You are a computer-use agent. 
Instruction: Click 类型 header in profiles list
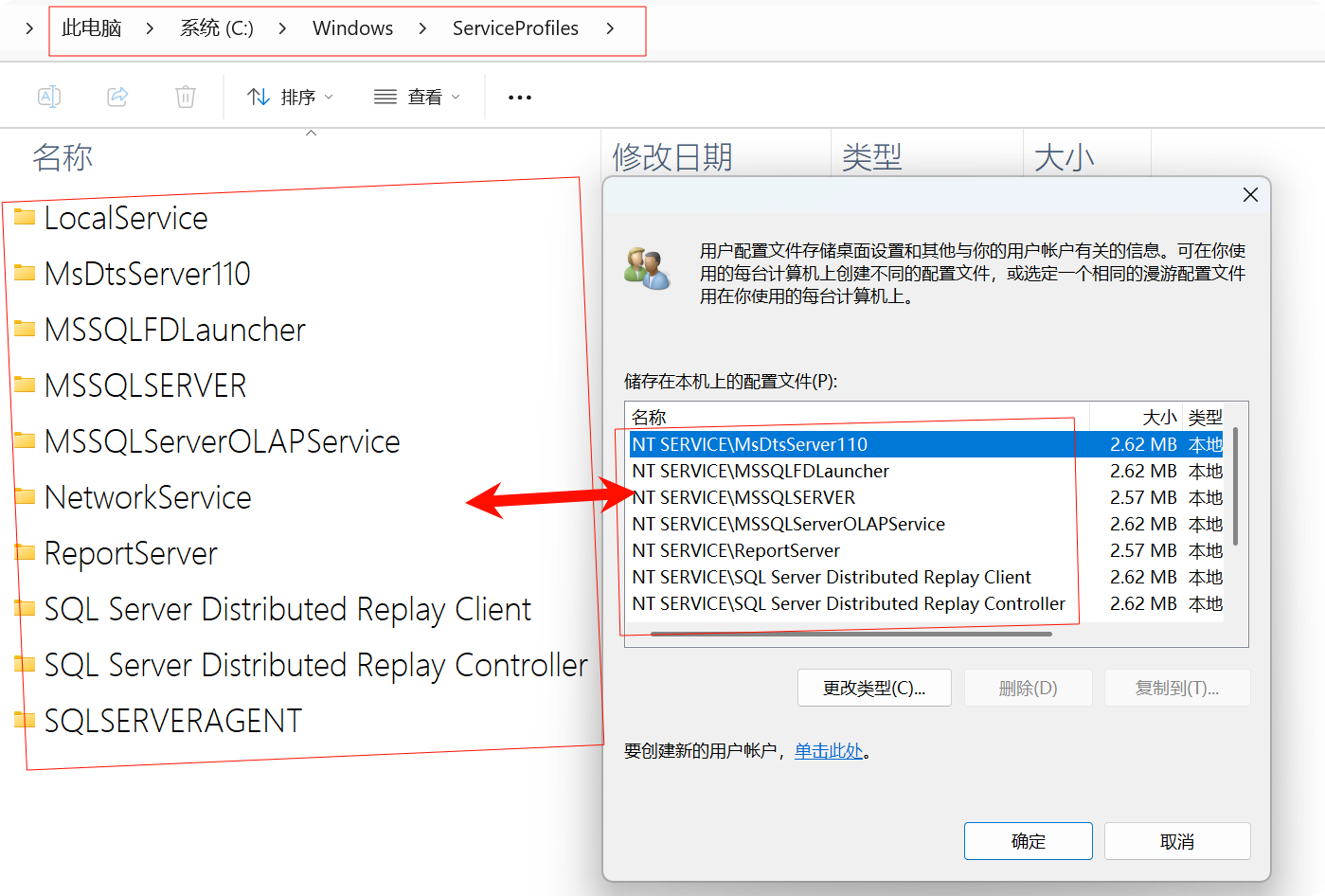click(x=1205, y=417)
